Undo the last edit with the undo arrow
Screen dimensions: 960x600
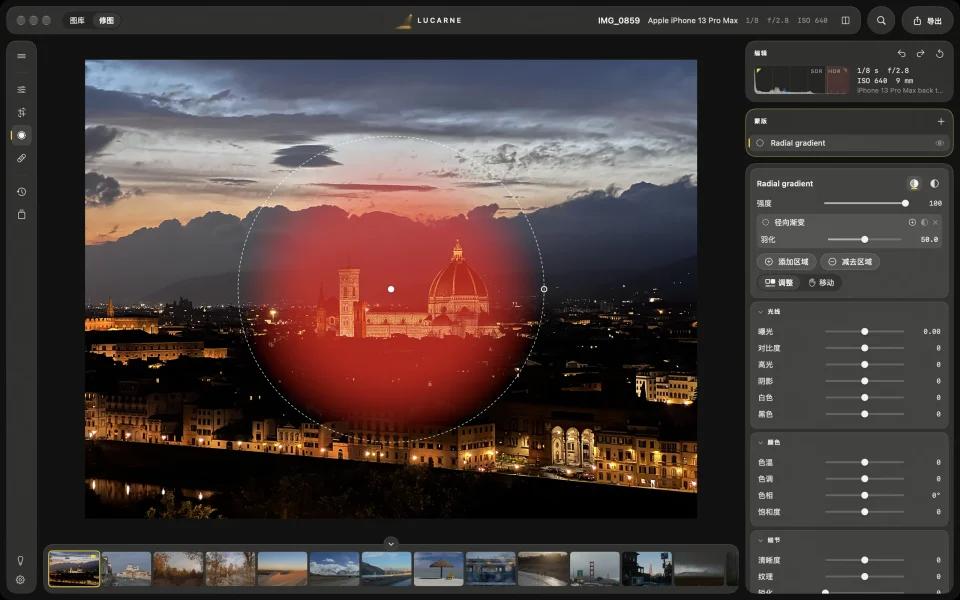pyautogui.click(x=901, y=53)
